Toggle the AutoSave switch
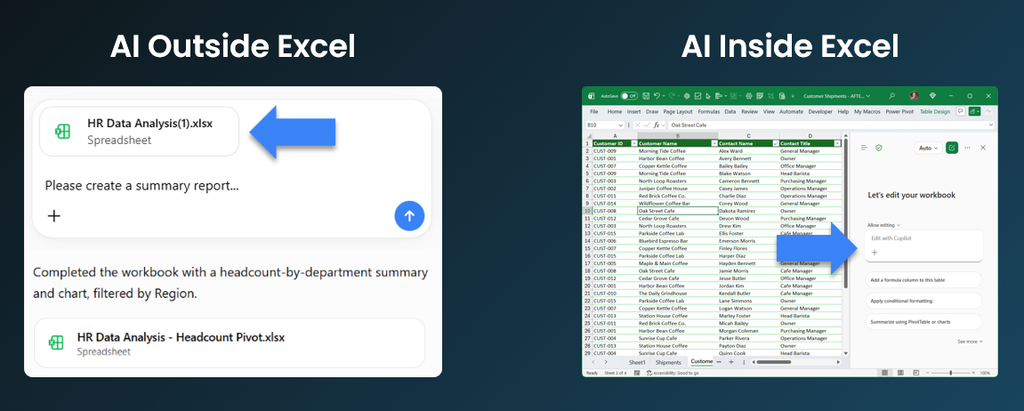Image resolution: width=1024 pixels, height=411 pixels. (629, 95)
